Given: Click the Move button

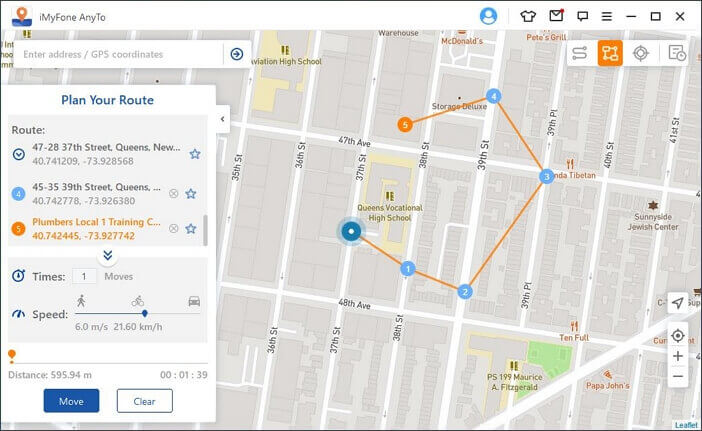Looking at the screenshot, I should tap(71, 400).
